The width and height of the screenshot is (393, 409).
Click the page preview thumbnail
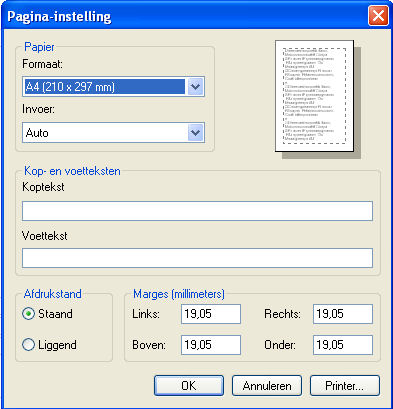pos(314,96)
